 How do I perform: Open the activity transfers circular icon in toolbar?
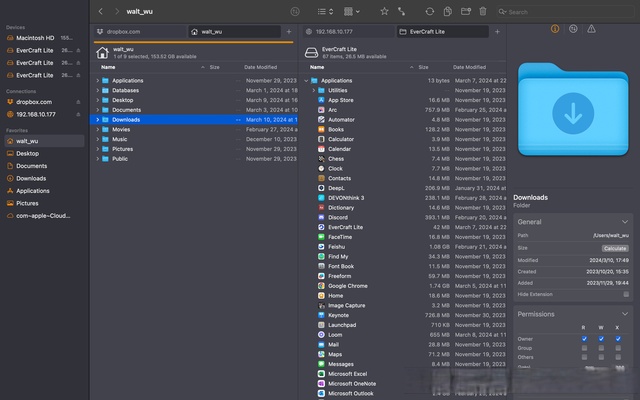click(295, 11)
